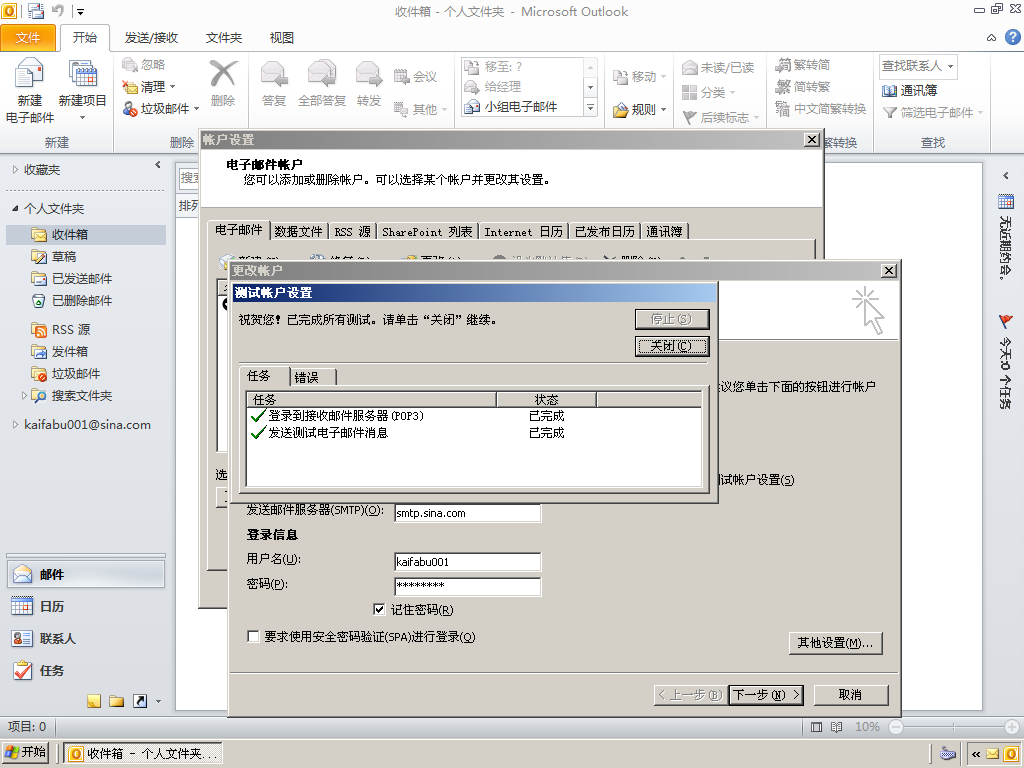Screen dimensions: 1024x768
Task: Open the View (视图) ribbon tab
Action: (281, 38)
